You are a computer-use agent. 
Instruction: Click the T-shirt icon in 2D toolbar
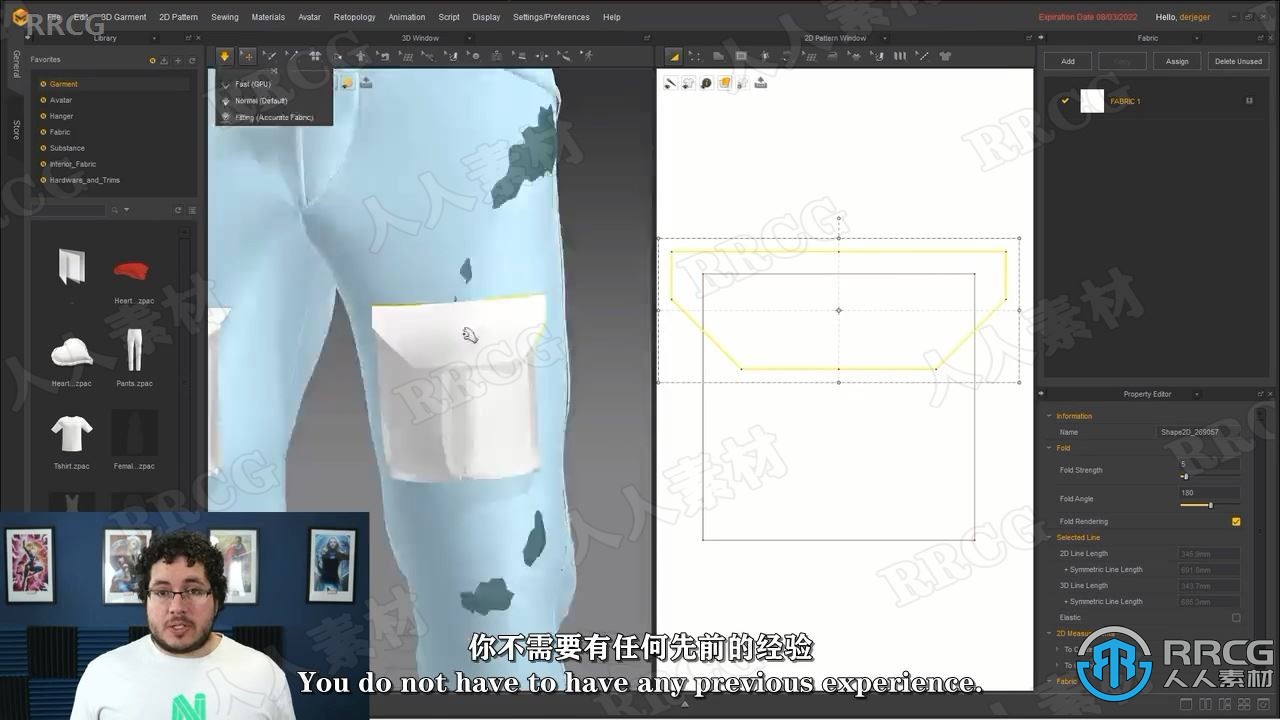tap(945, 56)
